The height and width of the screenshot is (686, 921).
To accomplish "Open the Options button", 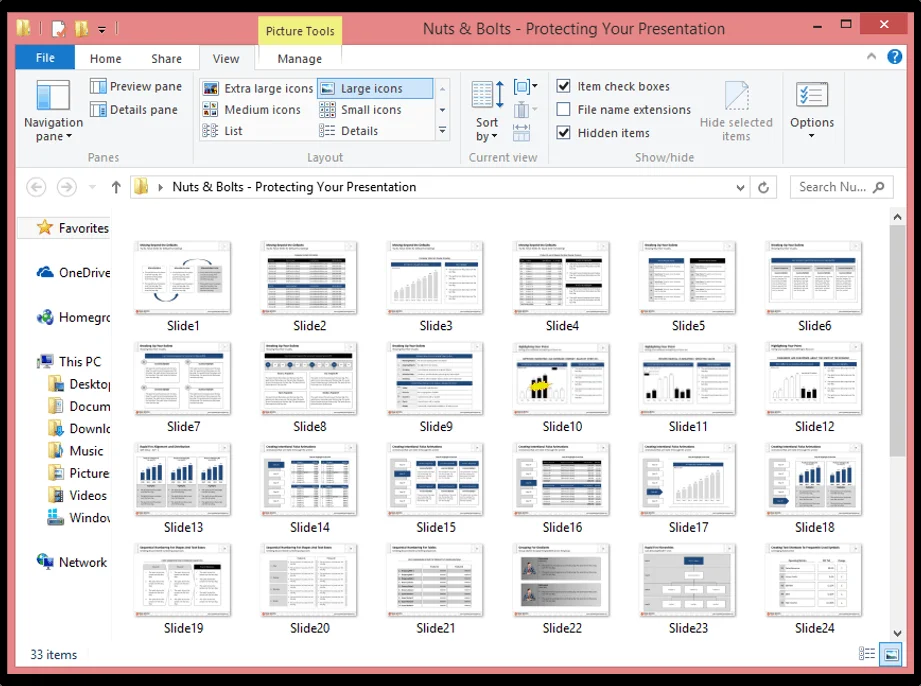I will coord(812,110).
